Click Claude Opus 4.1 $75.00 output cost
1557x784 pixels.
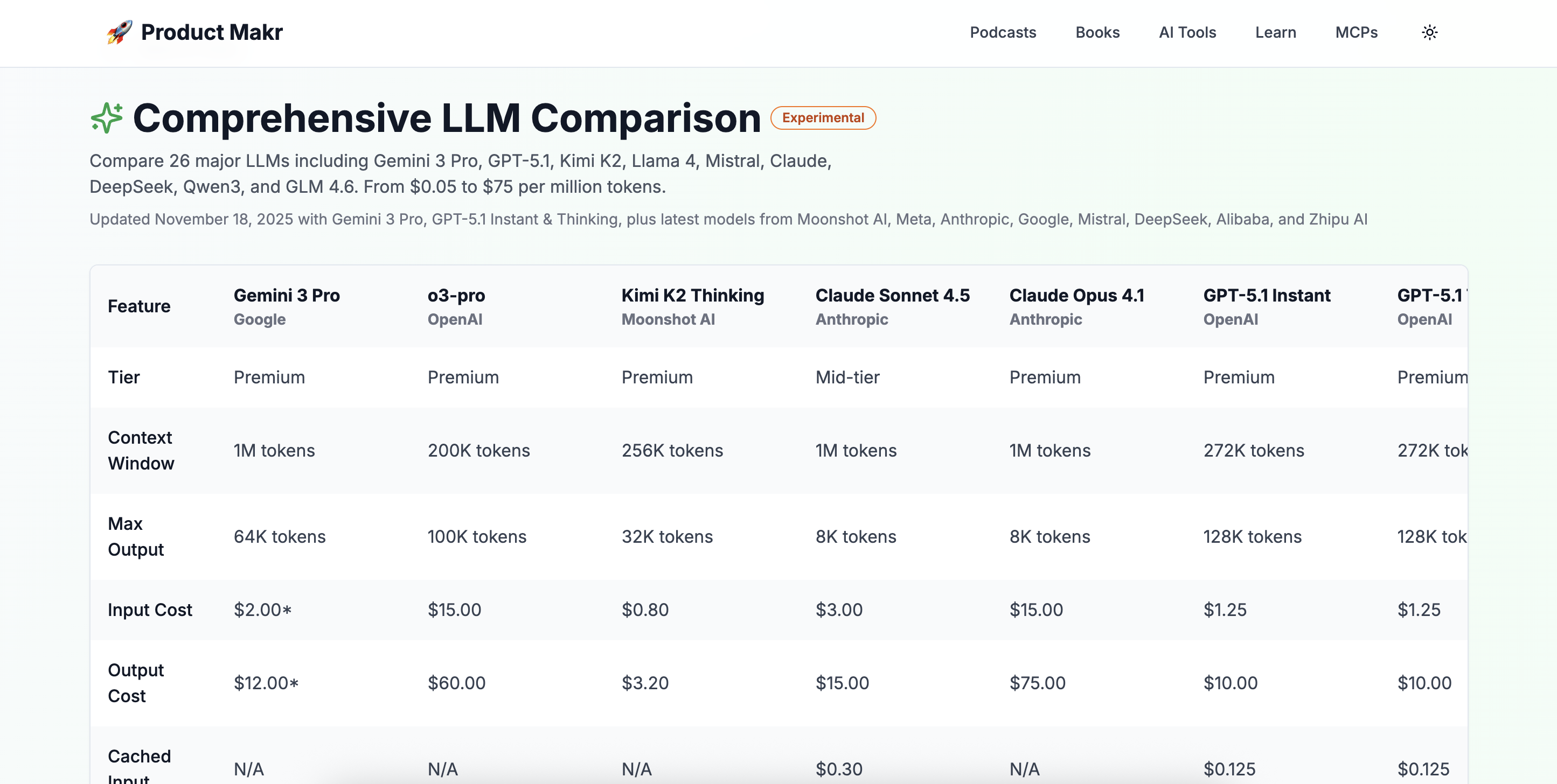click(1037, 683)
